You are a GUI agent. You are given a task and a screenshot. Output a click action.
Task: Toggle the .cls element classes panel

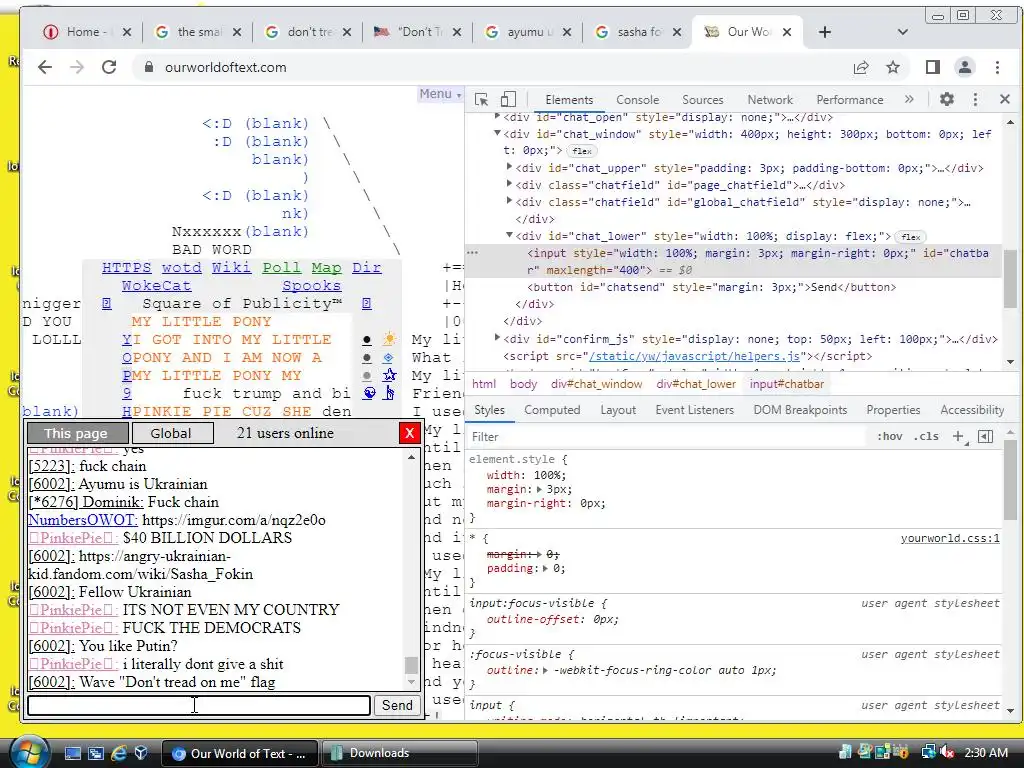[925, 436]
